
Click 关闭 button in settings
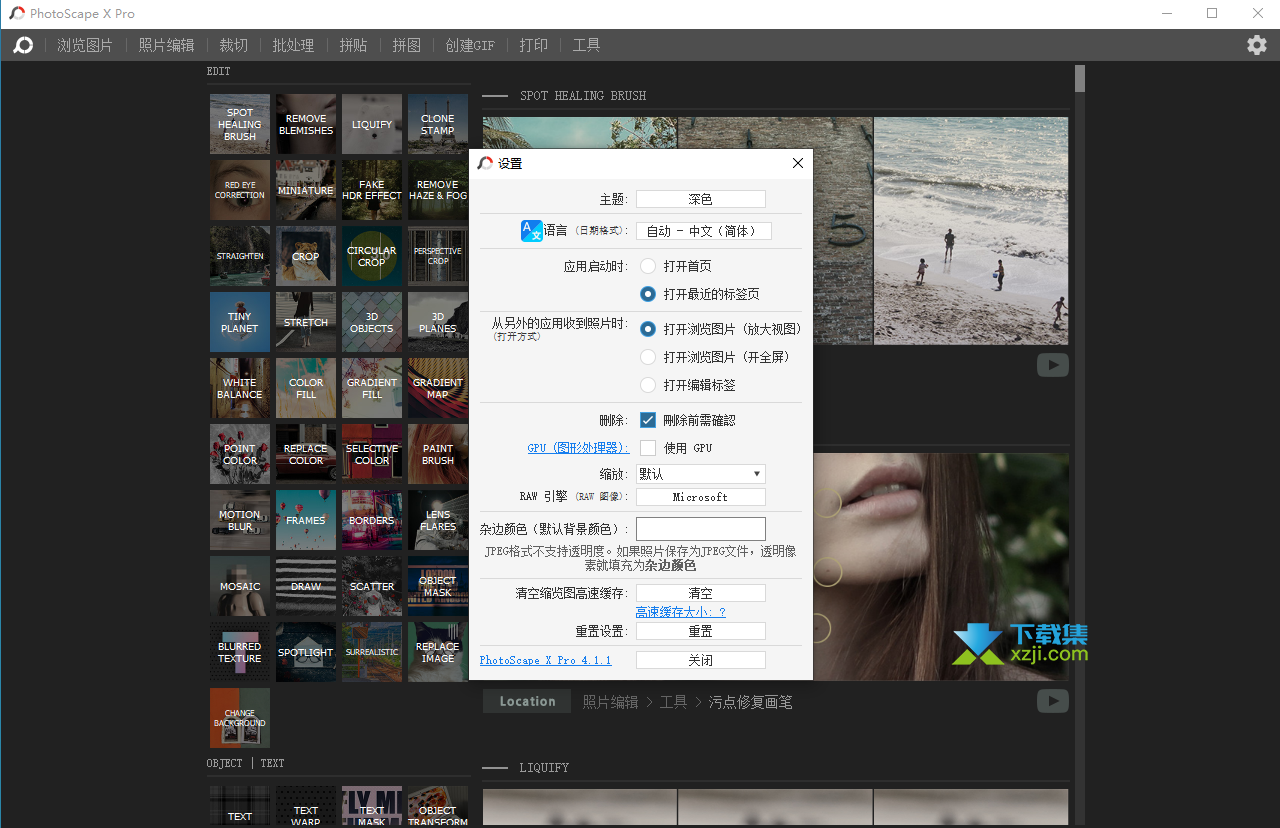click(x=701, y=660)
